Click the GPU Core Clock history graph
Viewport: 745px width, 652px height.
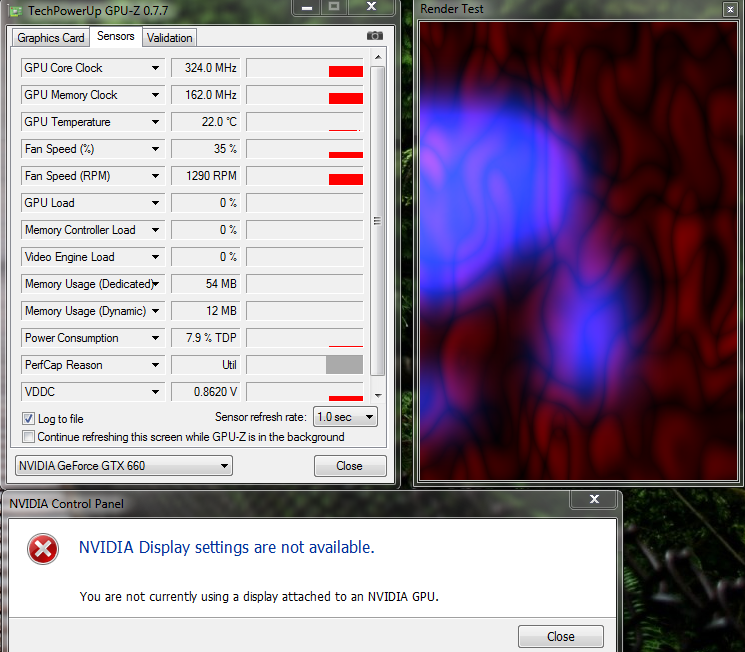point(305,68)
